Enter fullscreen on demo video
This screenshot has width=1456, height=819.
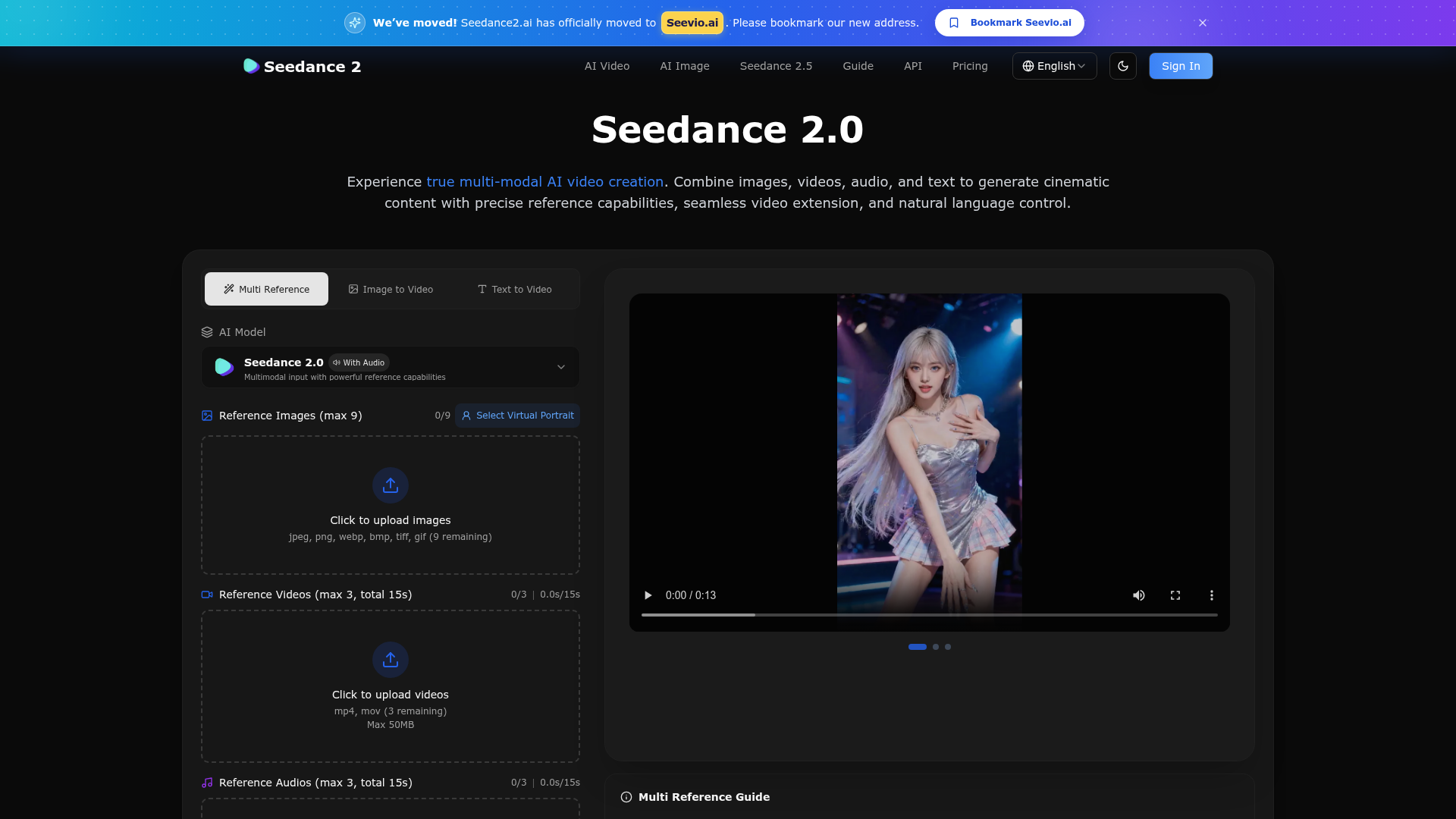point(1175,595)
